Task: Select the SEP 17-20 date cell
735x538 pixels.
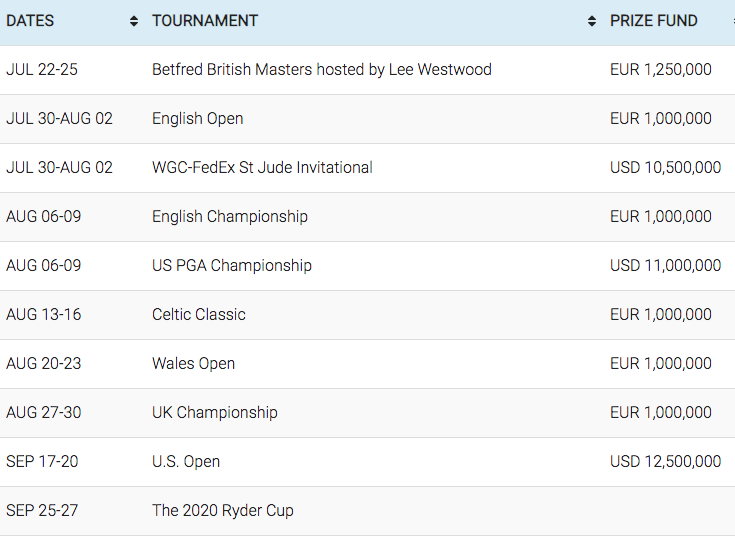Action: [x=42, y=462]
